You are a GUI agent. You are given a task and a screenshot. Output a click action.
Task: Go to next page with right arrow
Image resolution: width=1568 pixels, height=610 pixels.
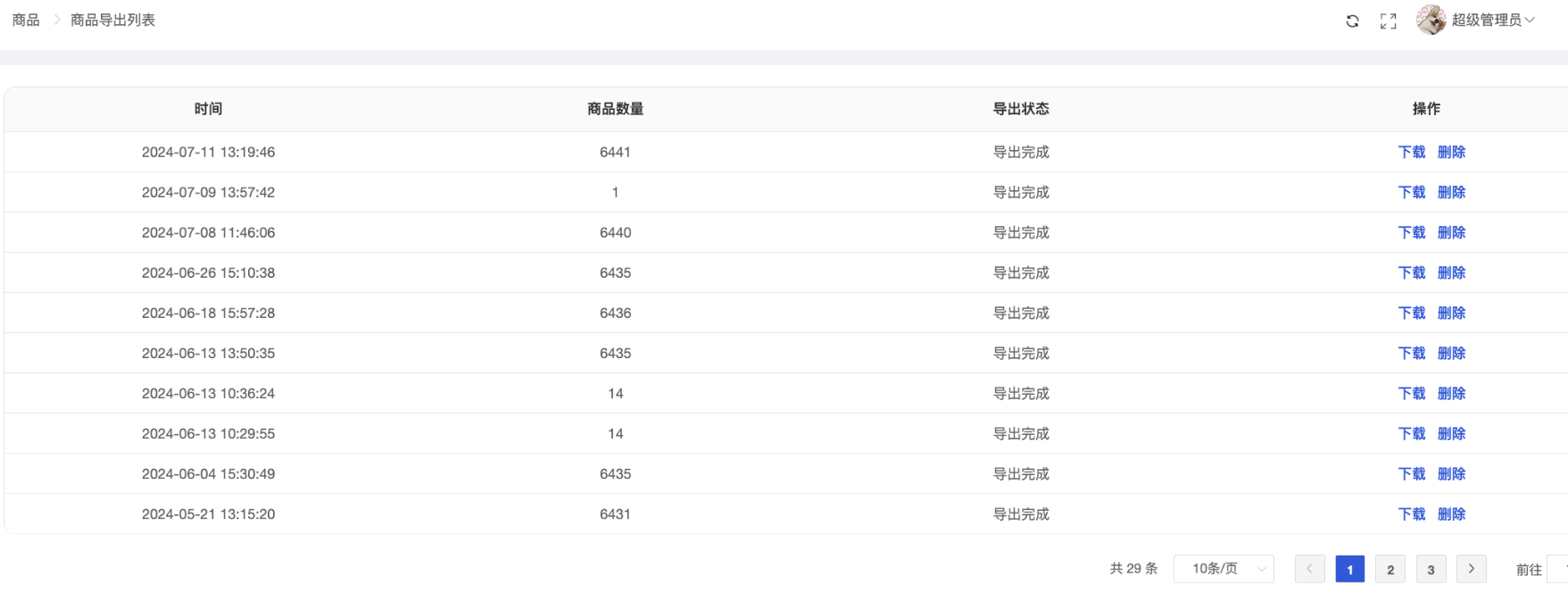(1471, 569)
